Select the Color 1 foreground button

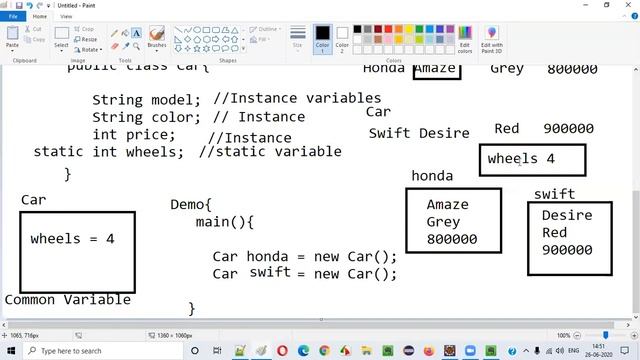322,39
